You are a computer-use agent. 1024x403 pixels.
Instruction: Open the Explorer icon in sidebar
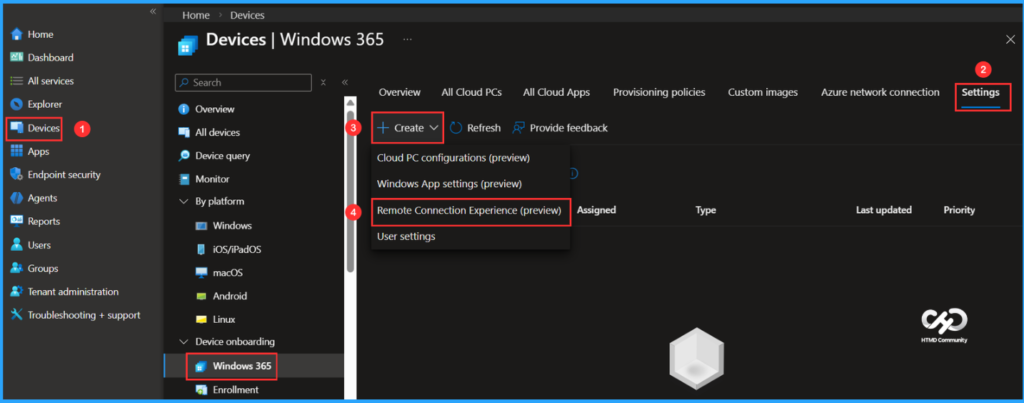(17, 105)
